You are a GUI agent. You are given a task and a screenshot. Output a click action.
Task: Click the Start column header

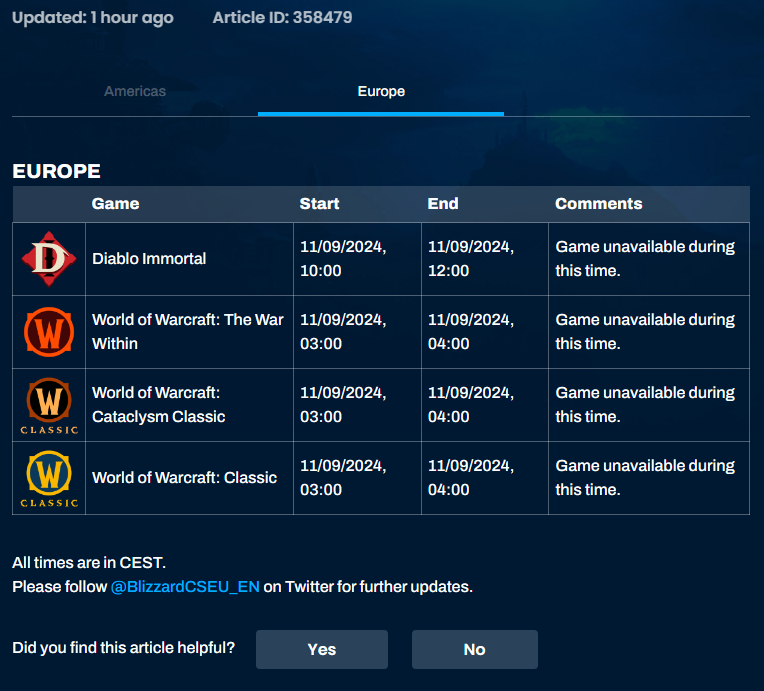[319, 203]
